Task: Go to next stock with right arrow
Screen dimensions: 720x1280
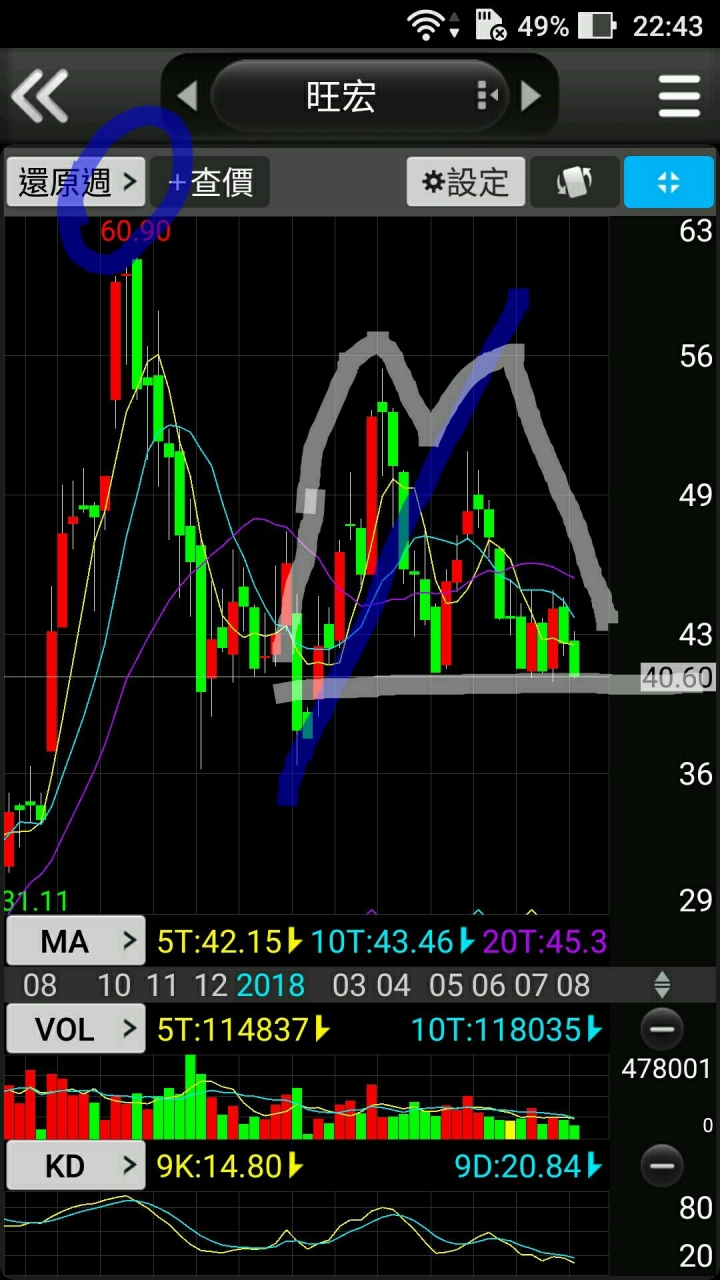Action: pyautogui.click(x=532, y=96)
